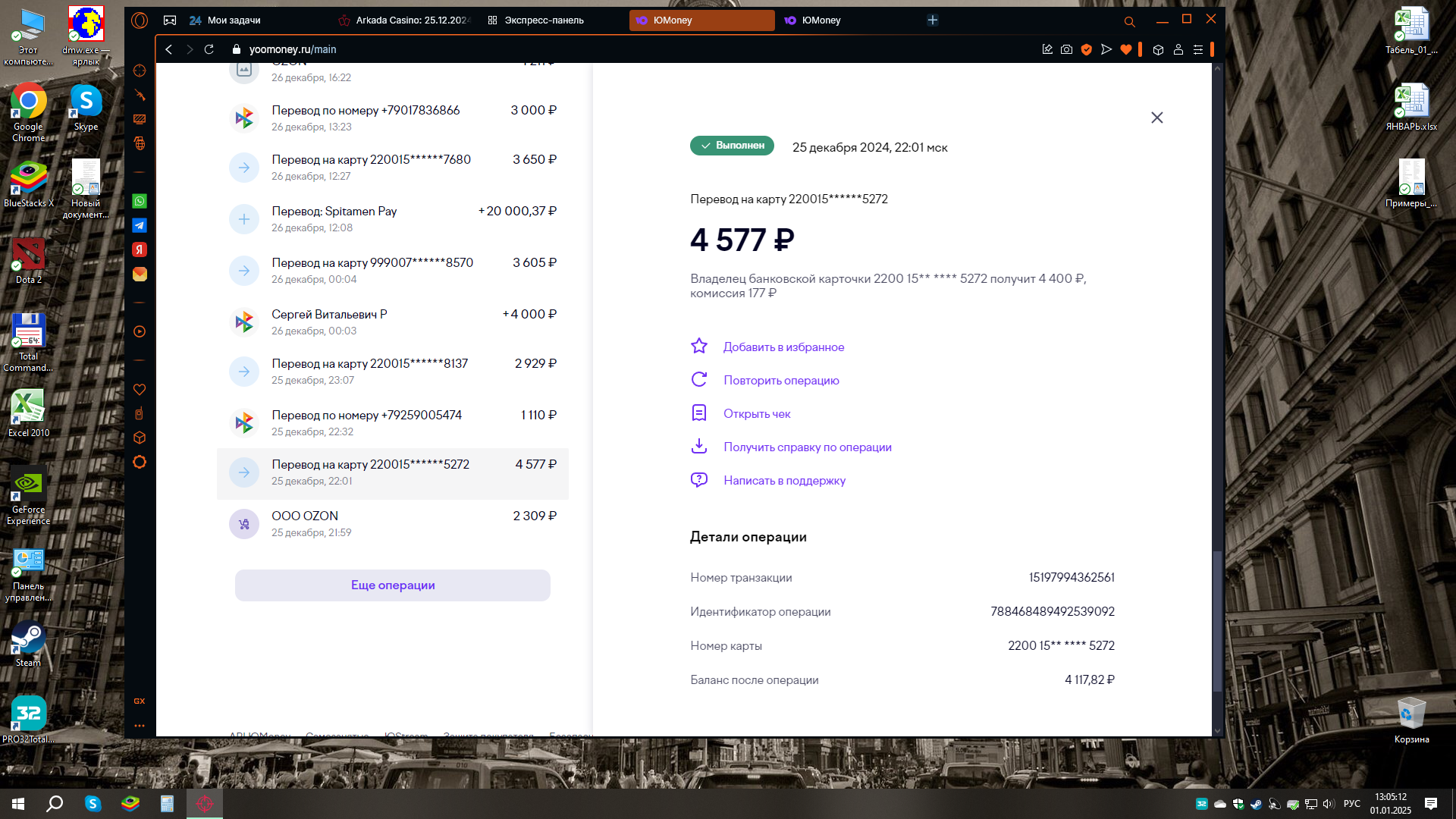Open Telegram in the Opera sidebar

[140, 225]
